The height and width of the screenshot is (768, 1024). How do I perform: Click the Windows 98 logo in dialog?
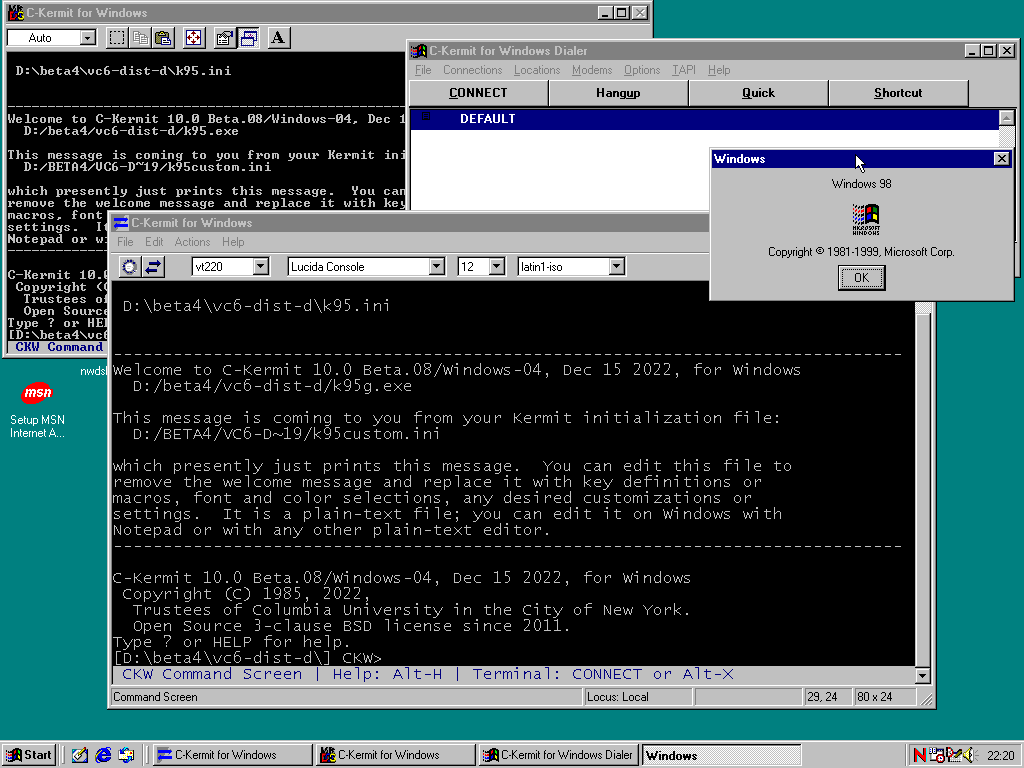[865, 219]
